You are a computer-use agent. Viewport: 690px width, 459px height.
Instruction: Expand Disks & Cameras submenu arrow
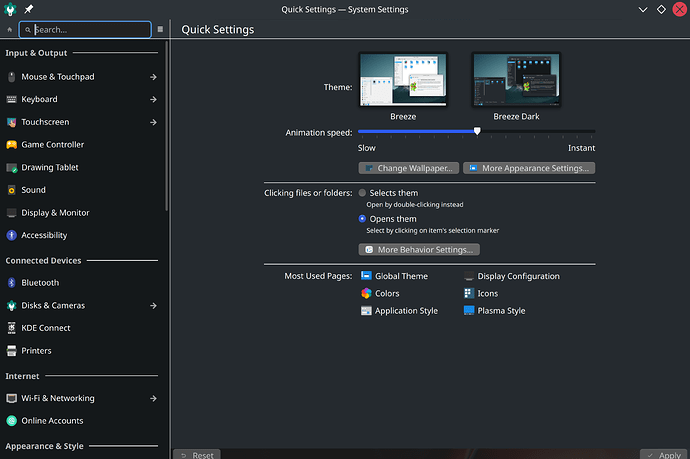click(153, 305)
